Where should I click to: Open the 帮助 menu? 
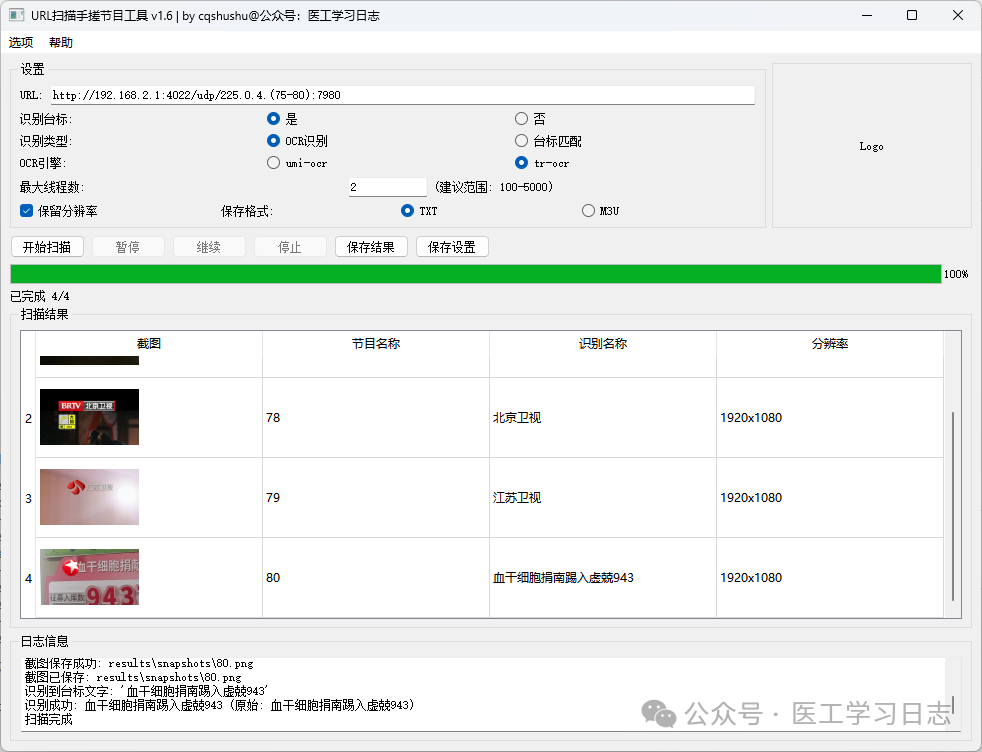61,43
